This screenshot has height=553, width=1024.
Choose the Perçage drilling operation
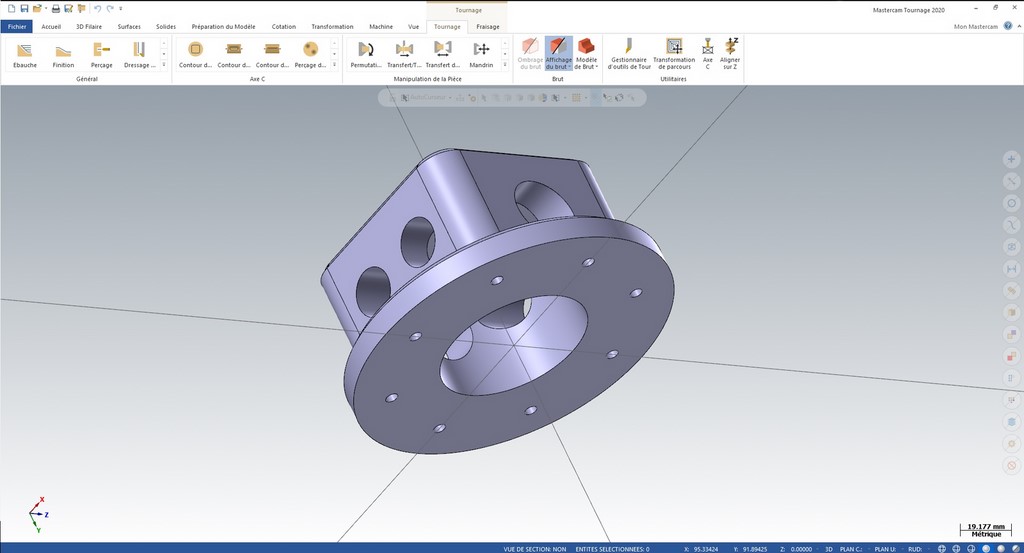pos(101,53)
